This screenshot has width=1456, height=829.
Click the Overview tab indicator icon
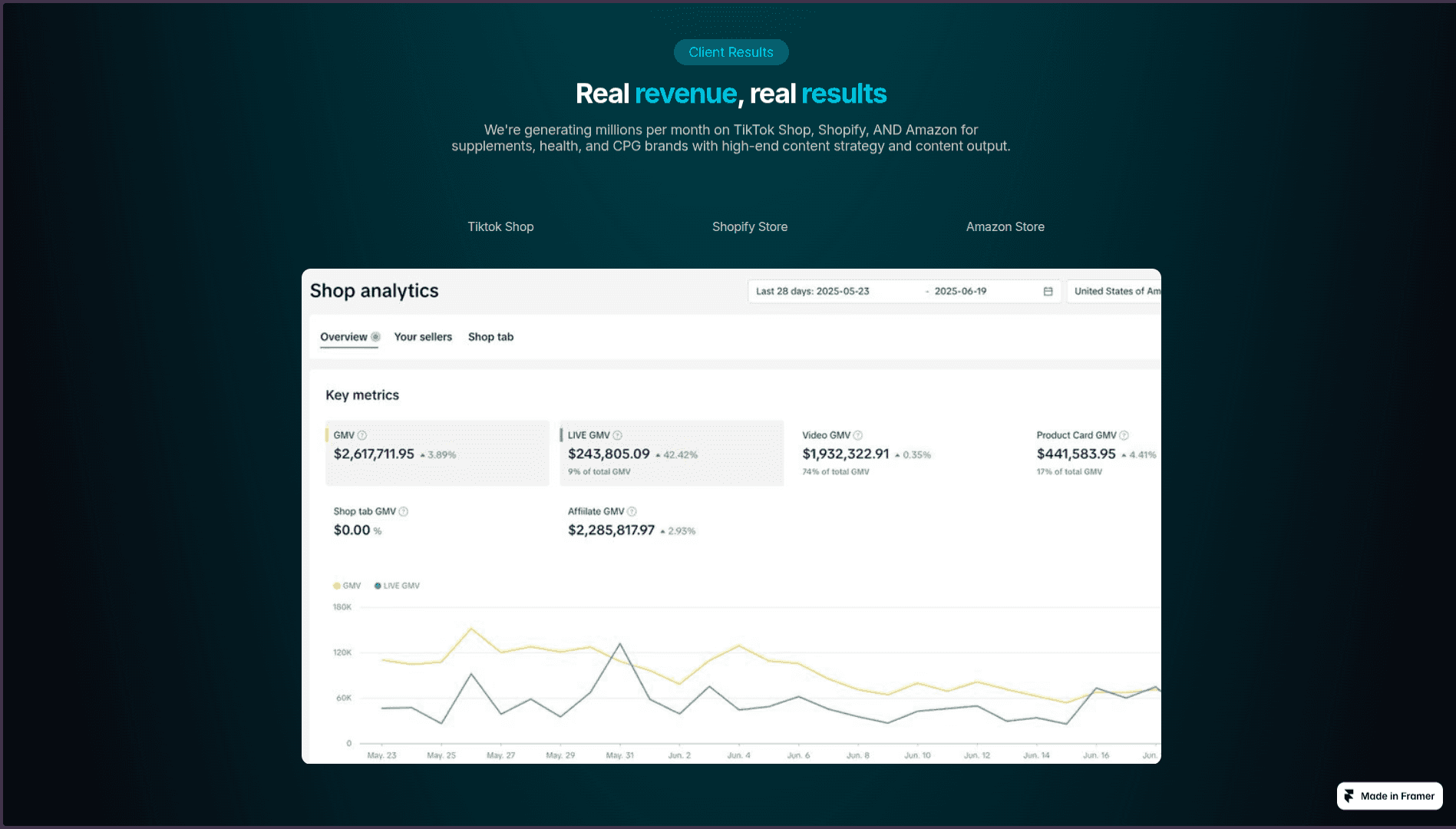pyautogui.click(x=375, y=337)
